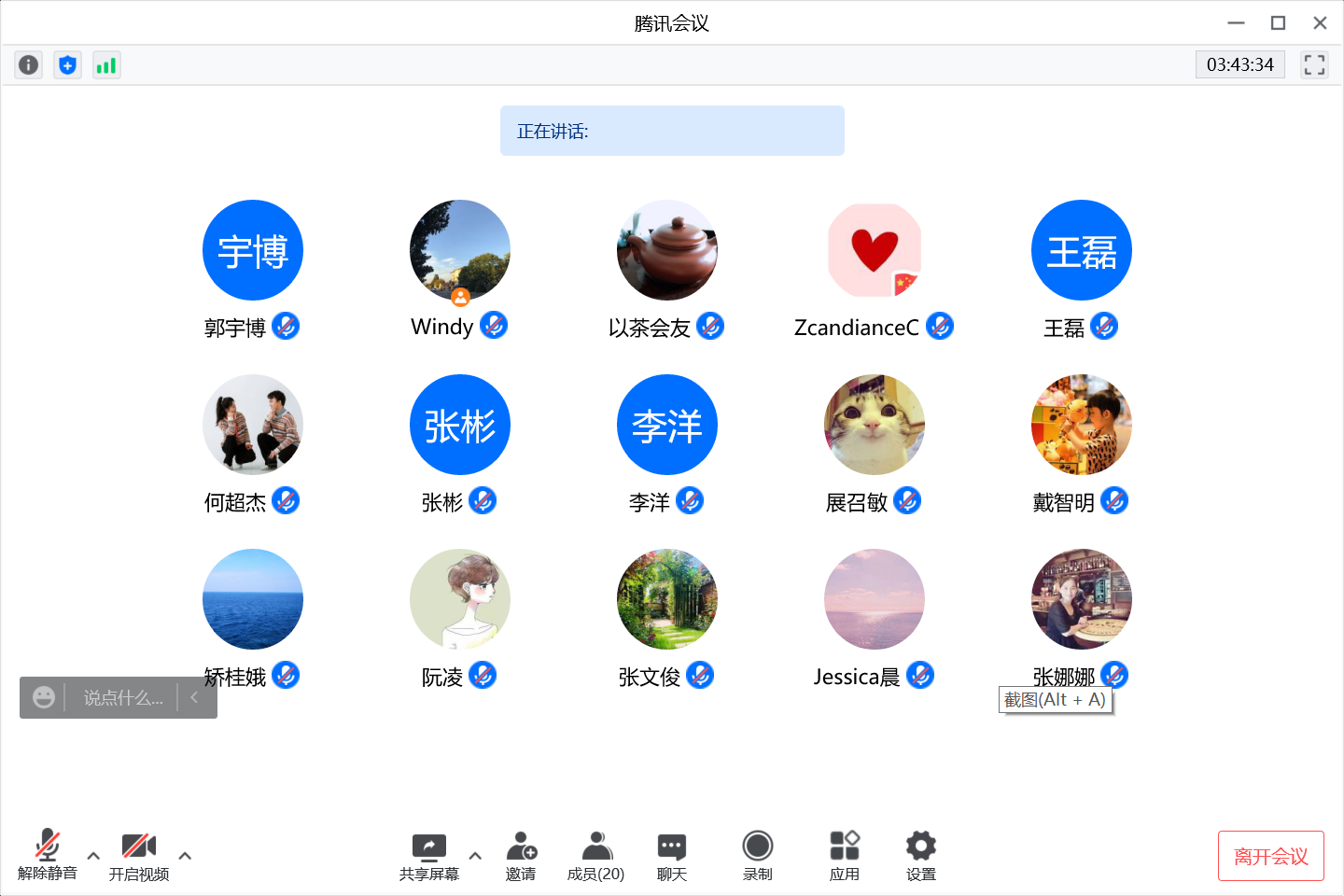Toggle the mute icon beside Windy
1344x896 pixels.
493,326
